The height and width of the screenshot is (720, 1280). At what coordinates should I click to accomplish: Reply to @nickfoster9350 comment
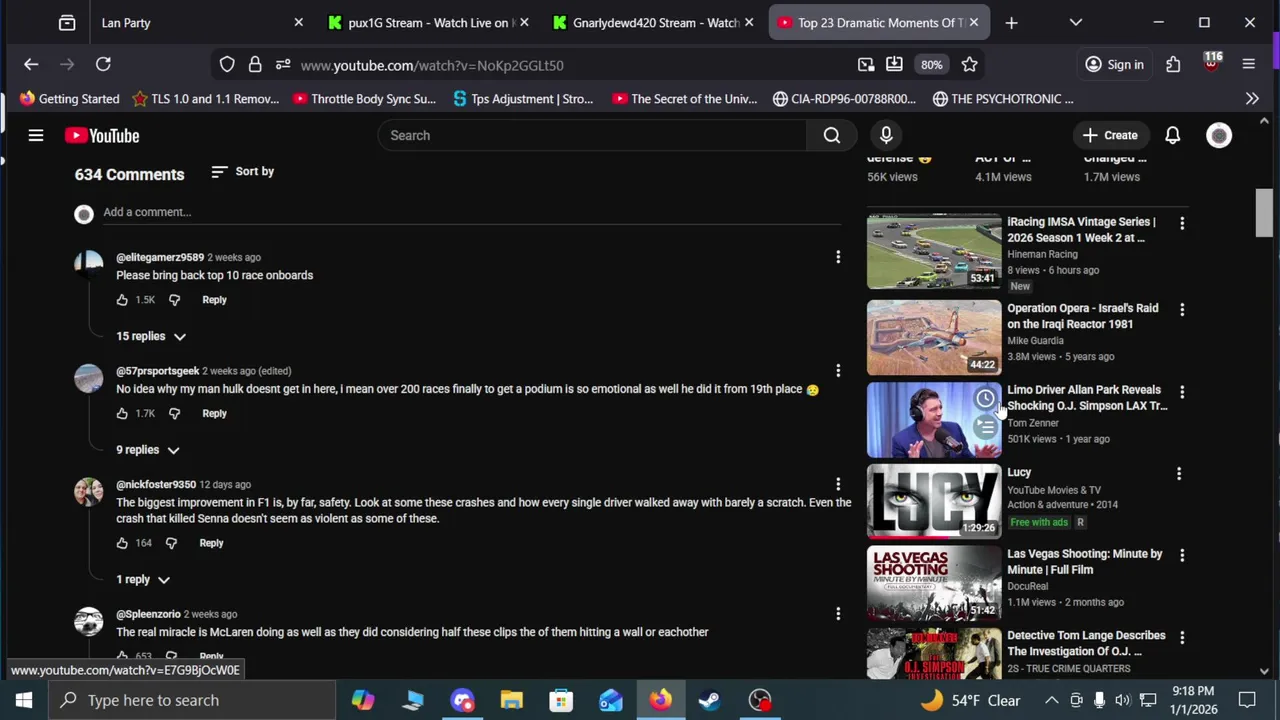click(211, 543)
